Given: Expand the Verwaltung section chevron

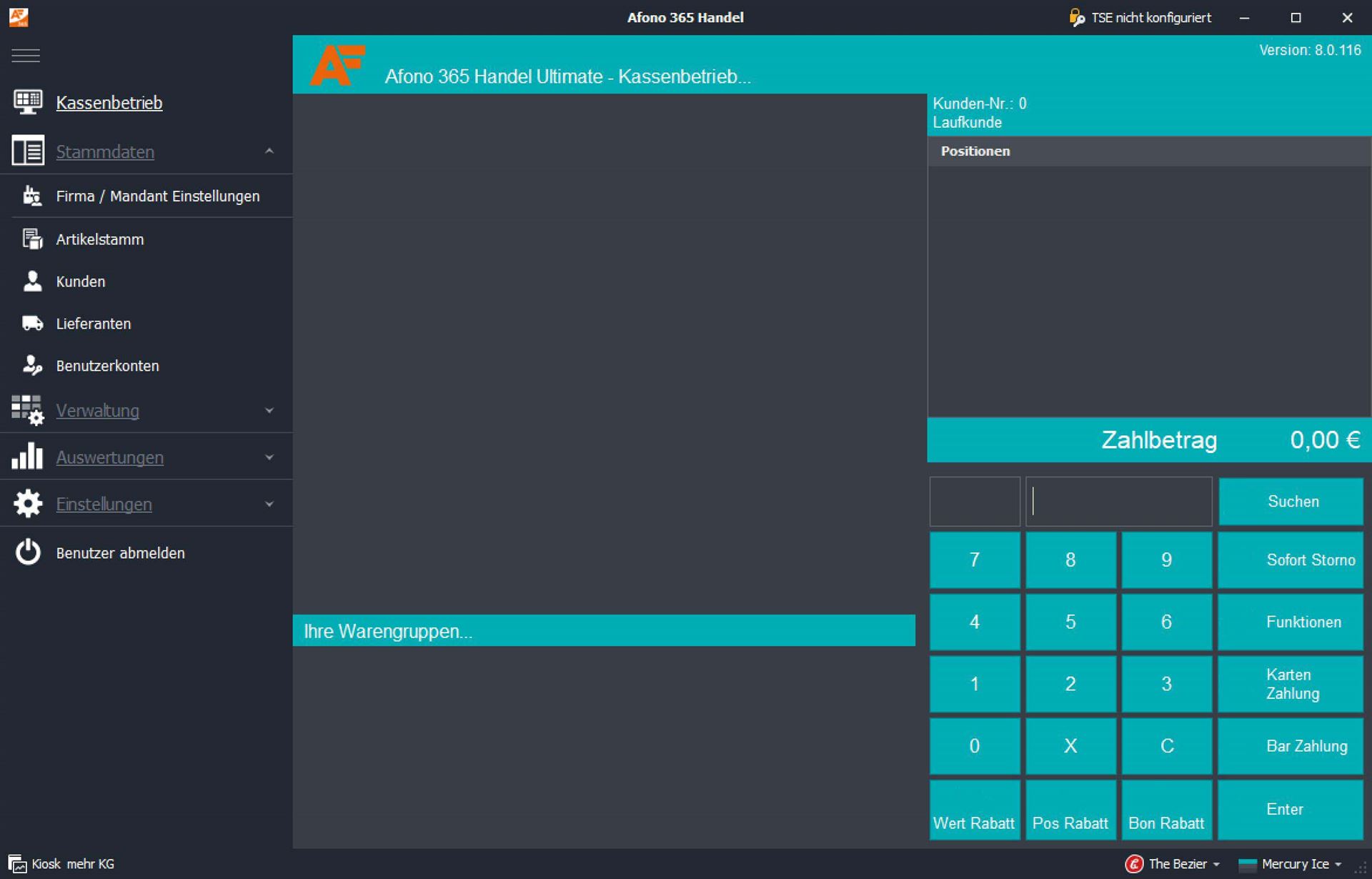Looking at the screenshot, I should (x=269, y=410).
